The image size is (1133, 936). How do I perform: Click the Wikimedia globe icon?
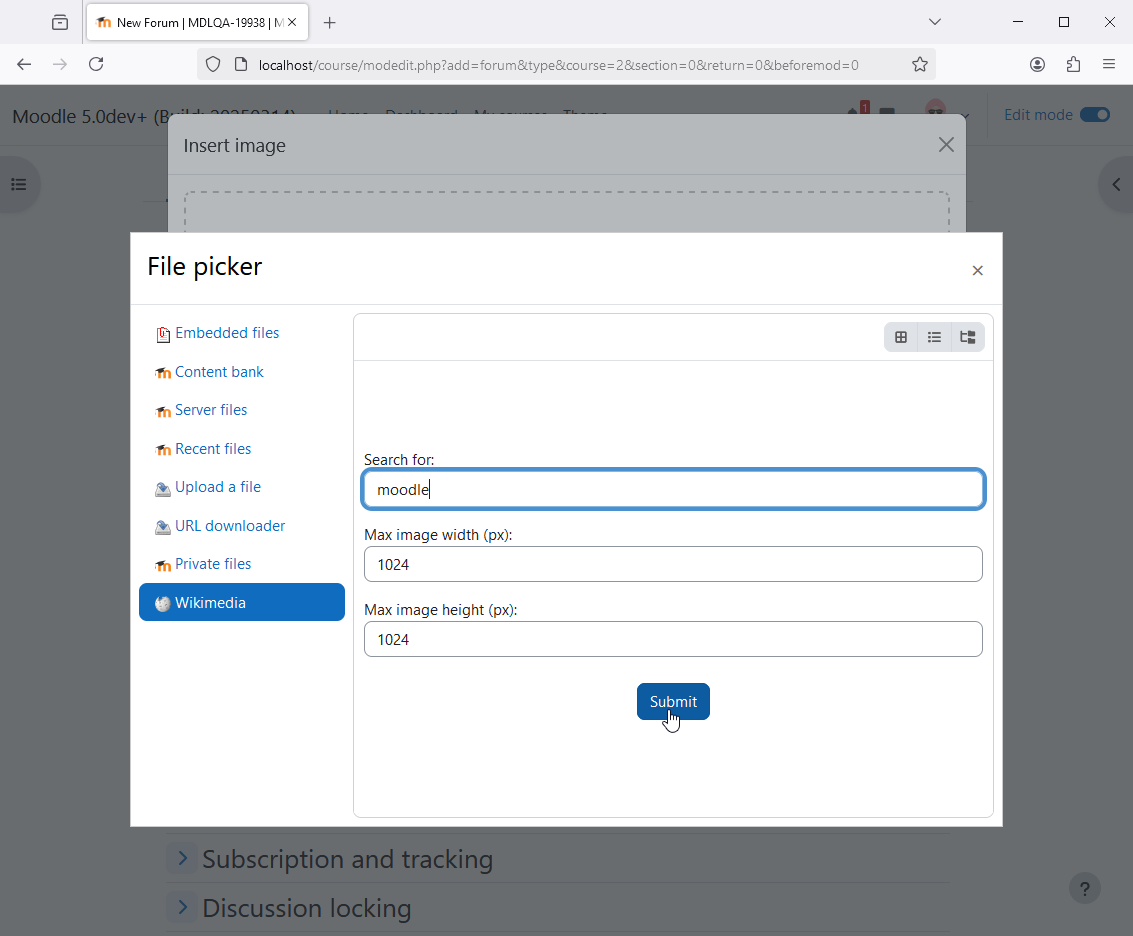(x=163, y=604)
